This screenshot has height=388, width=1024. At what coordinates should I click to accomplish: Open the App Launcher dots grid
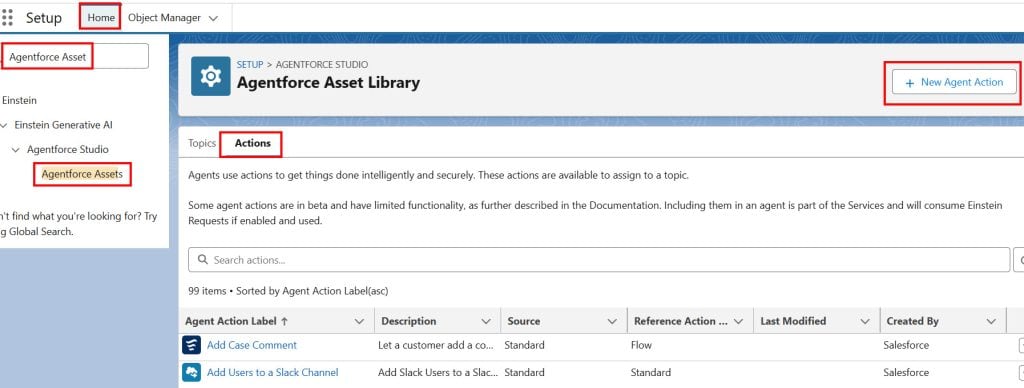(7, 18)
